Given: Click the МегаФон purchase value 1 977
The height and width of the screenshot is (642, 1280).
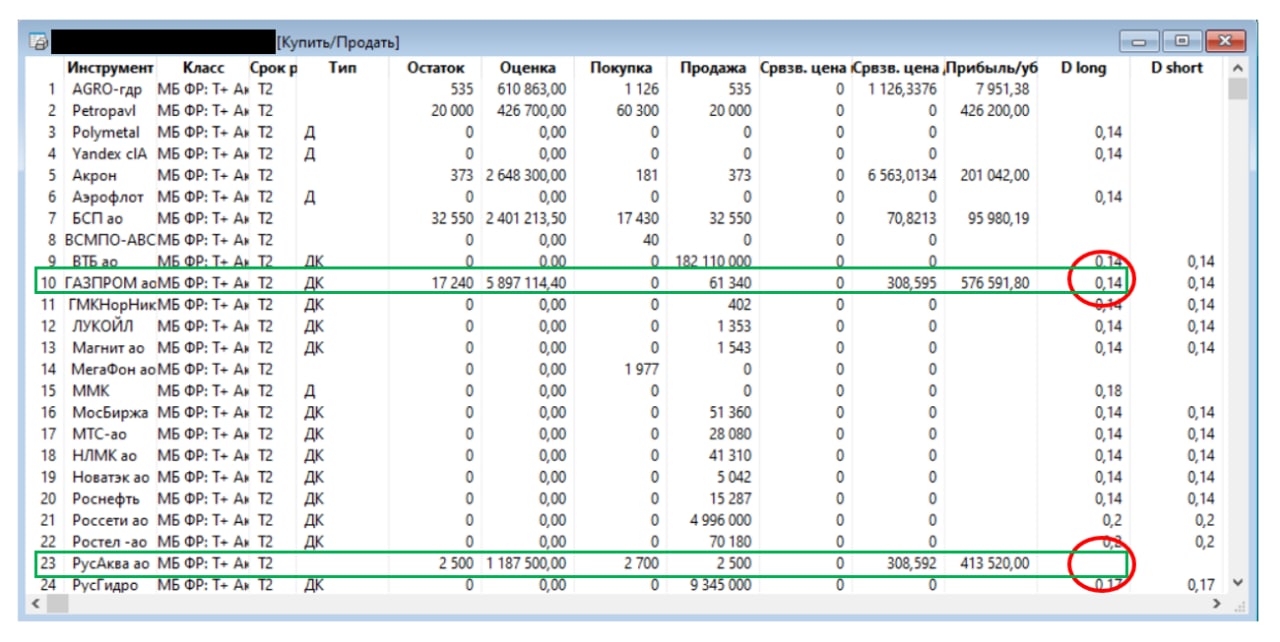Looking at the screenshot, I should point(642,369).
